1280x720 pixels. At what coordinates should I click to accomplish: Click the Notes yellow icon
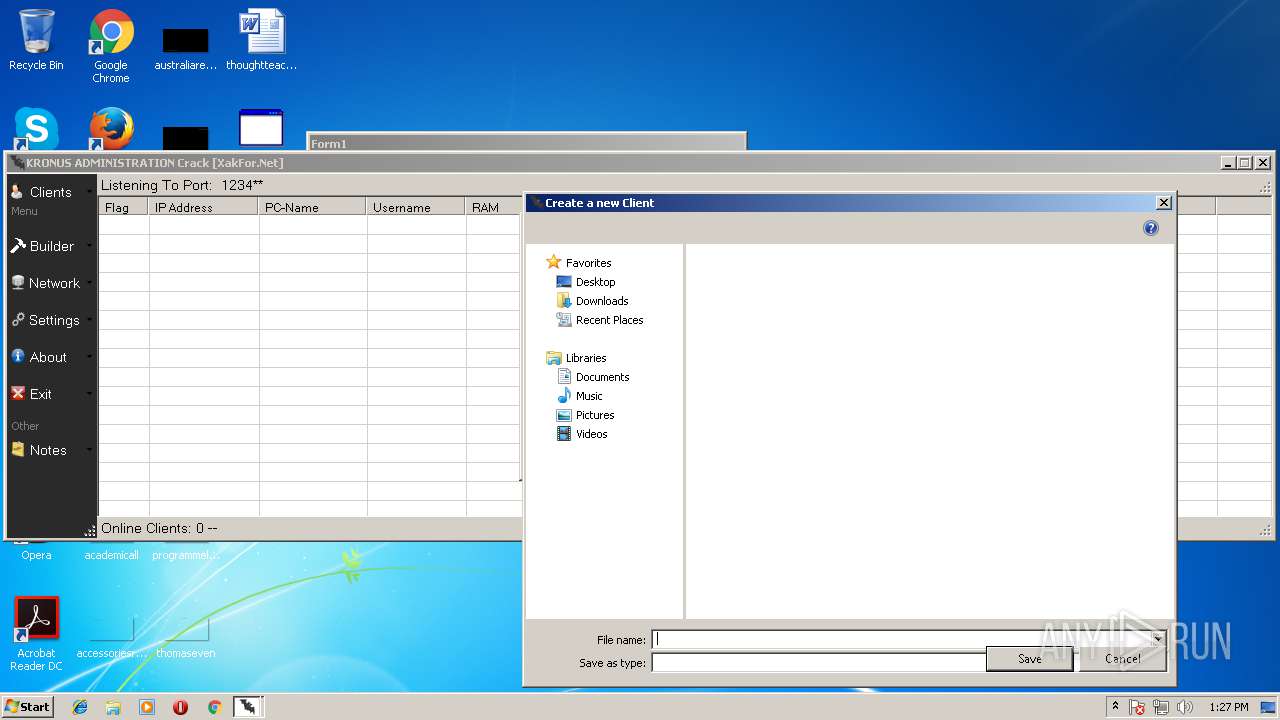click(17, 449)
